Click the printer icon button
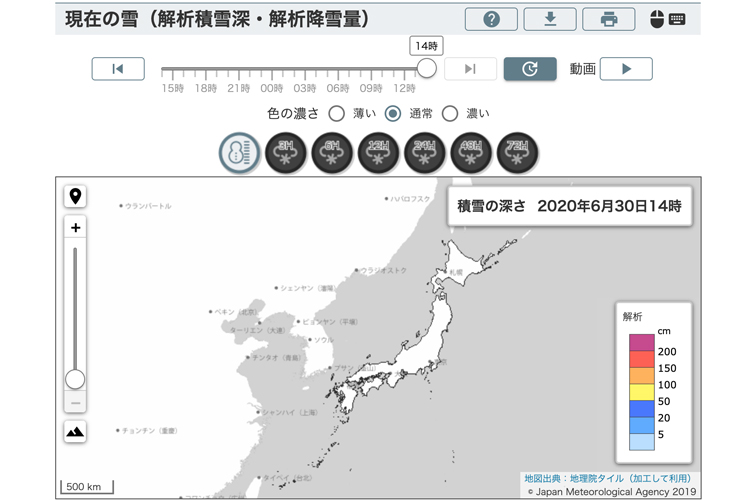 (x=608, y=19)
